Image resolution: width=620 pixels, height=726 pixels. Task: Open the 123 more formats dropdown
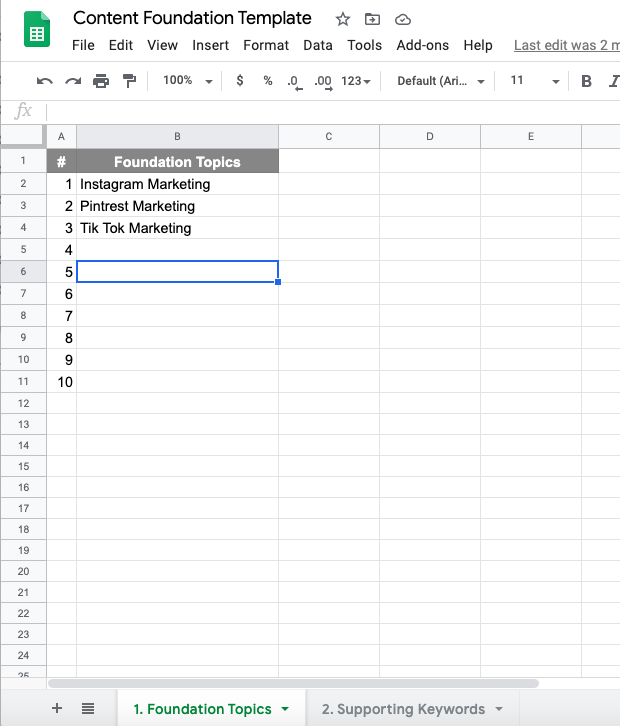click(x=356, y=81)
